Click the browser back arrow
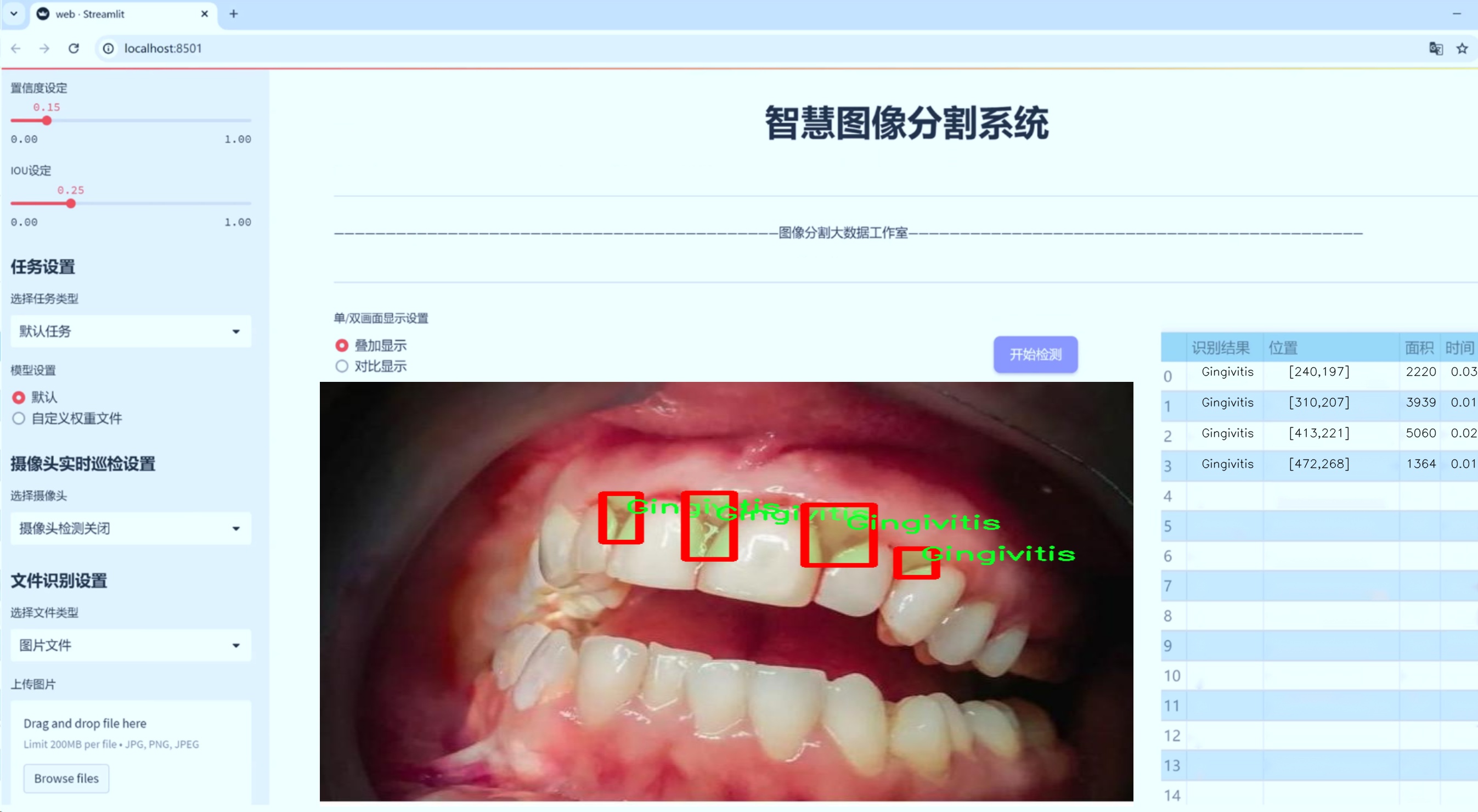 [x=16, y=48]
